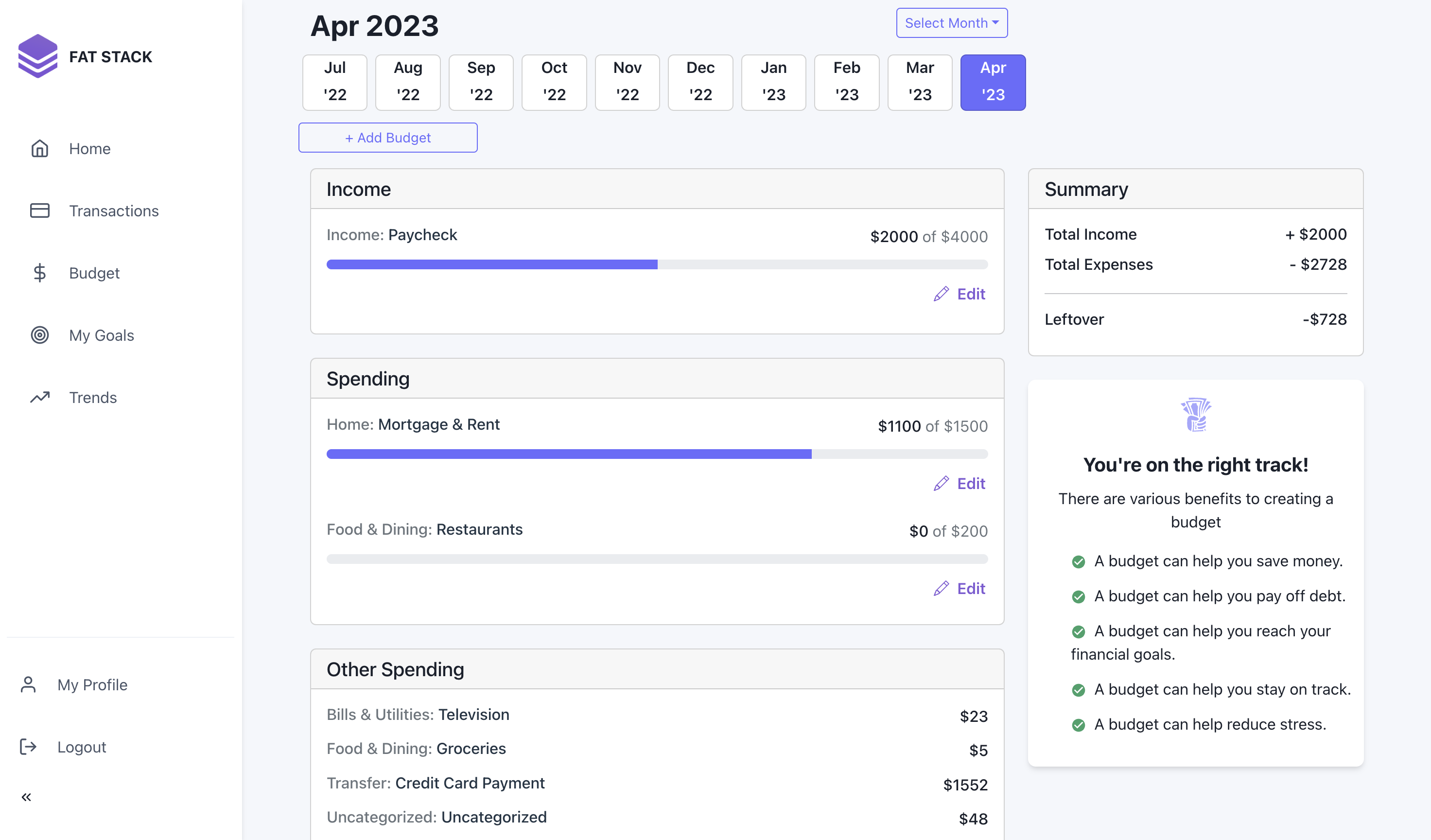Open the Select Month dropdown
The image size is (1431, 840).
951,23
